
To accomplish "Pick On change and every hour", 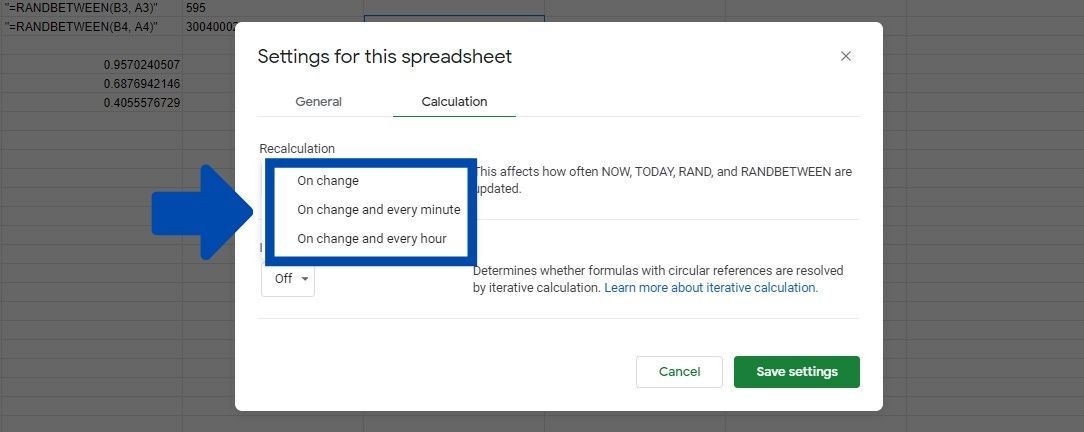I will coord(371,239).
